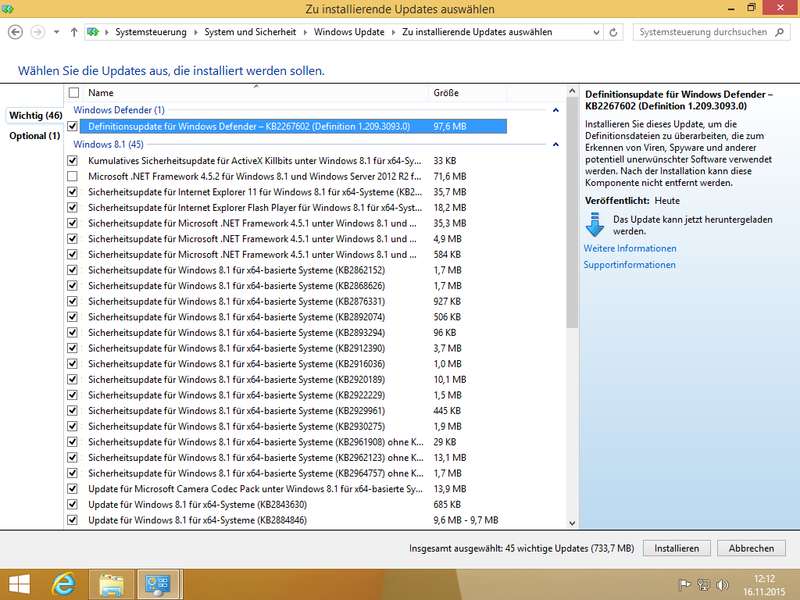Check Microsoft .NET Framework 4.5.2 update

tap(72, 177)
